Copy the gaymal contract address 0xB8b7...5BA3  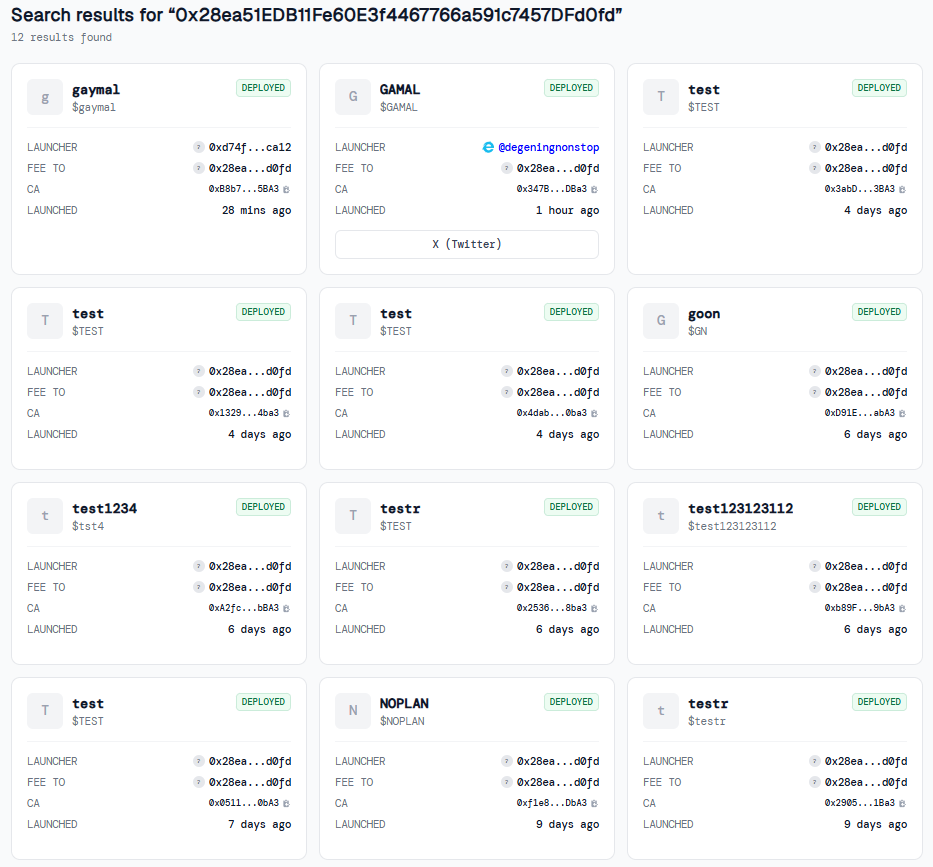pyautogui.click(x=286, y=189)
